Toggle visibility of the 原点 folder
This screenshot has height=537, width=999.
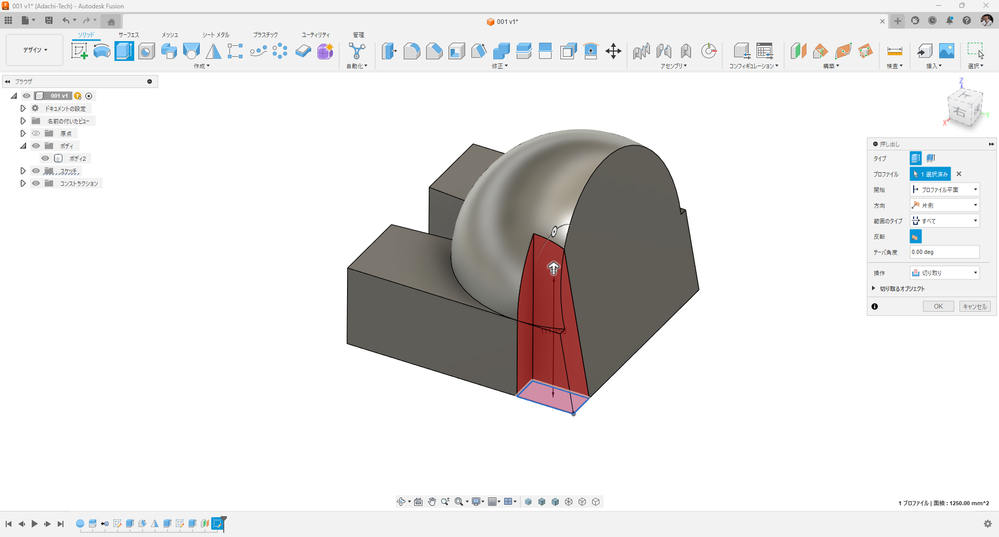(36, 133)
